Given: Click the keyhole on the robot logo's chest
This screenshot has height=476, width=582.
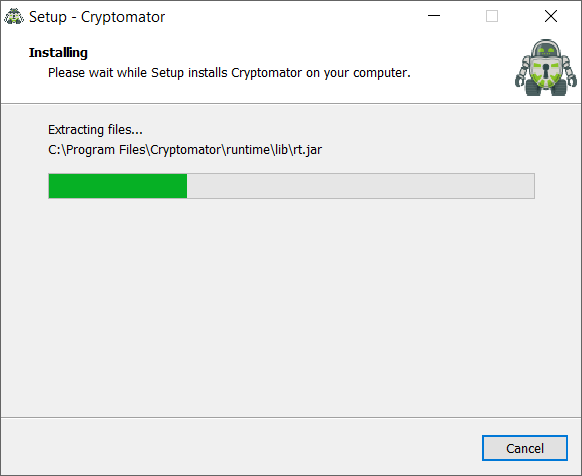Looking at the screenshot, I should pos(546,71).
